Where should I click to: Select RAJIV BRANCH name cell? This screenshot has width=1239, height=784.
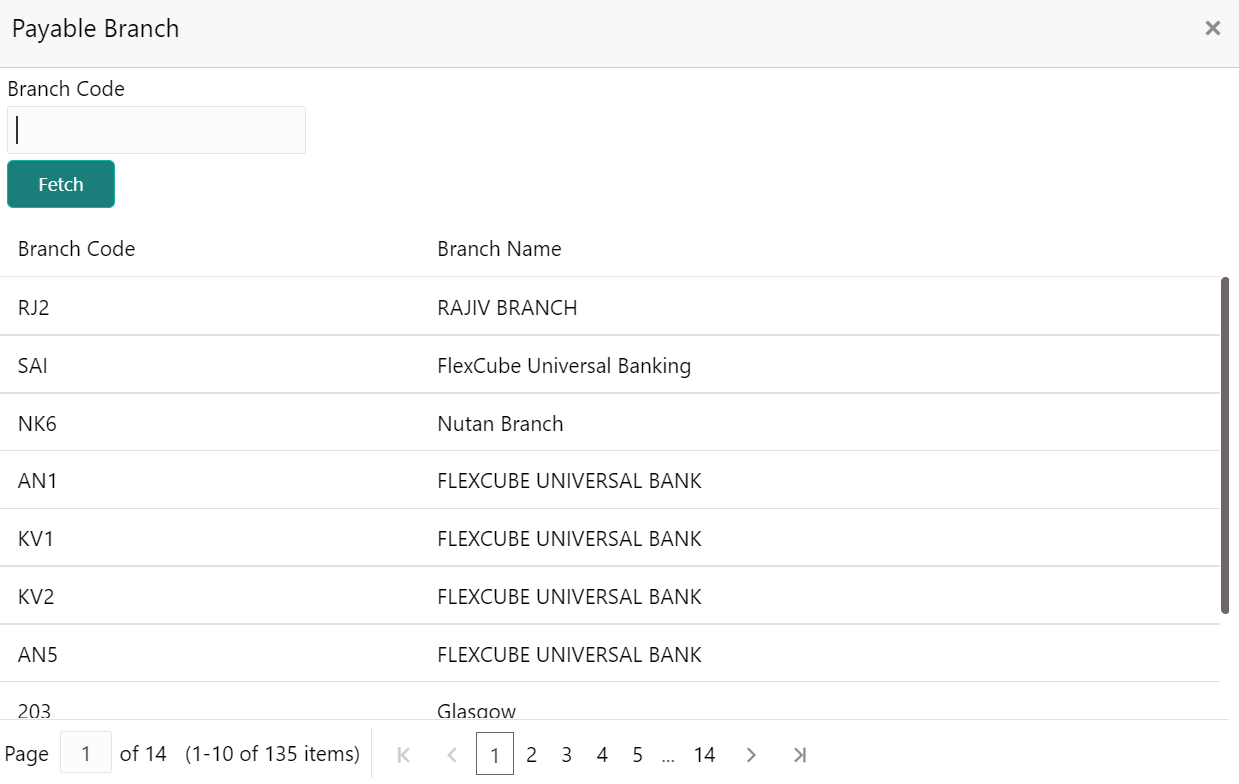pyautogui.click(x=507, y=307)
